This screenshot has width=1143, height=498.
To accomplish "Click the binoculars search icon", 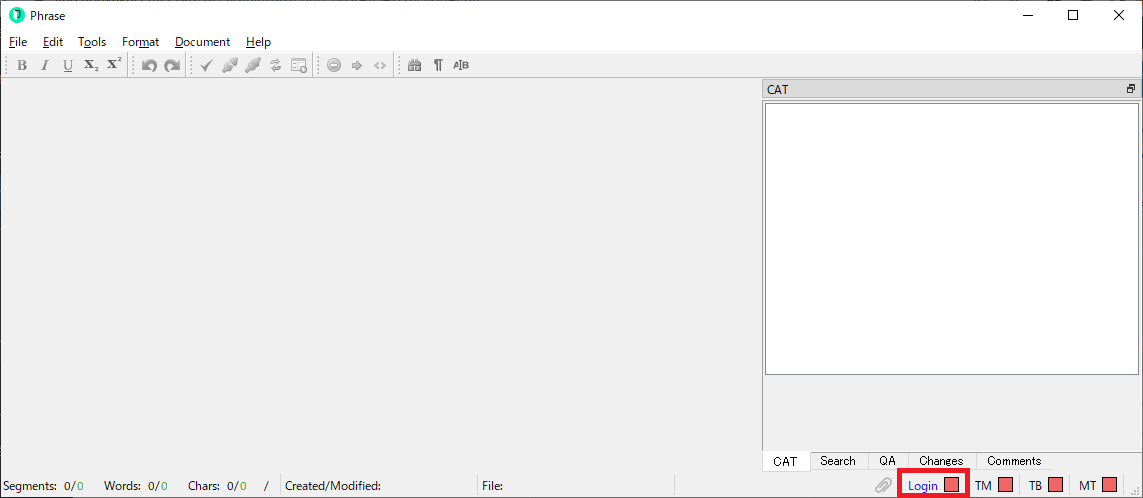I will pos(415,66).
